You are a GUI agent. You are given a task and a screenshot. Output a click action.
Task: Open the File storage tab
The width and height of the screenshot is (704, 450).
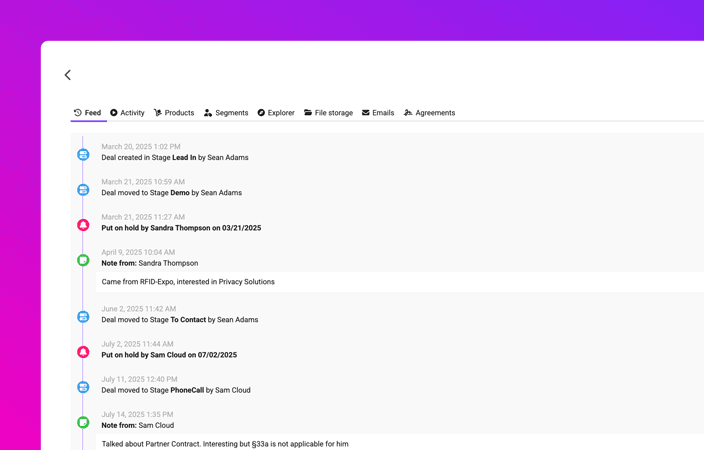328,113
